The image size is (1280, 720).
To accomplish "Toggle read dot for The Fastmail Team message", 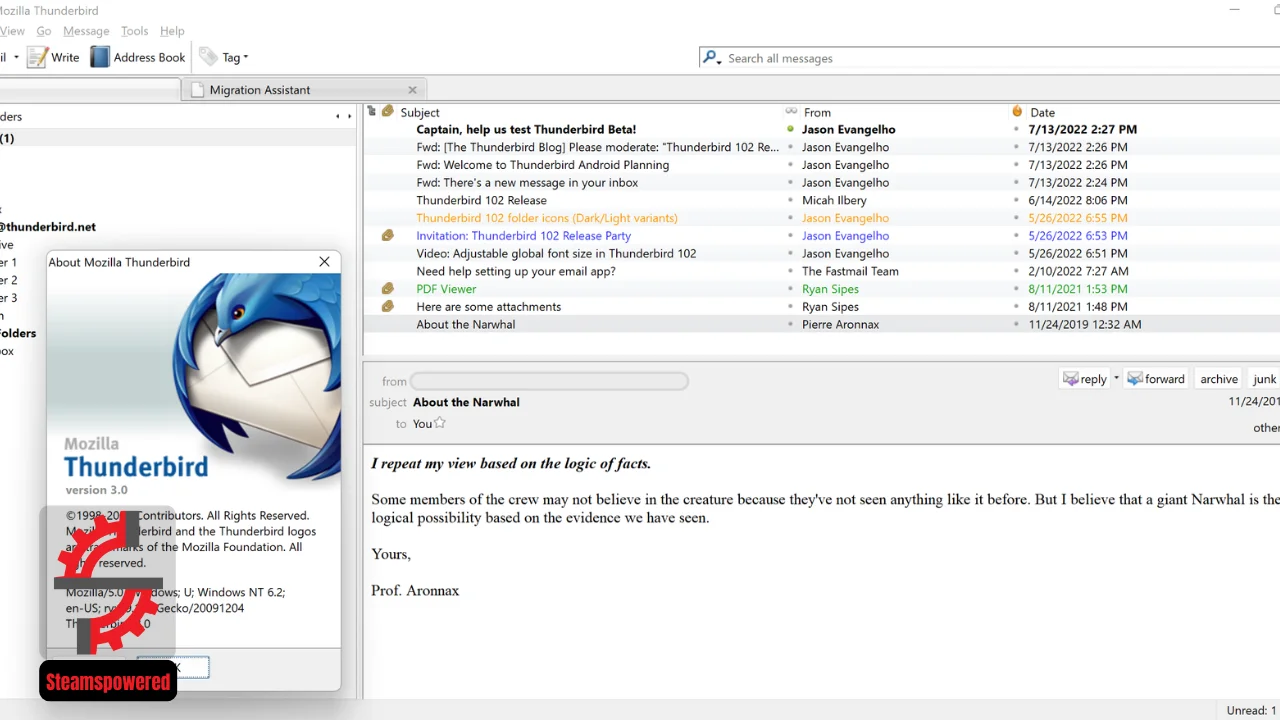I will pos(790,271).
